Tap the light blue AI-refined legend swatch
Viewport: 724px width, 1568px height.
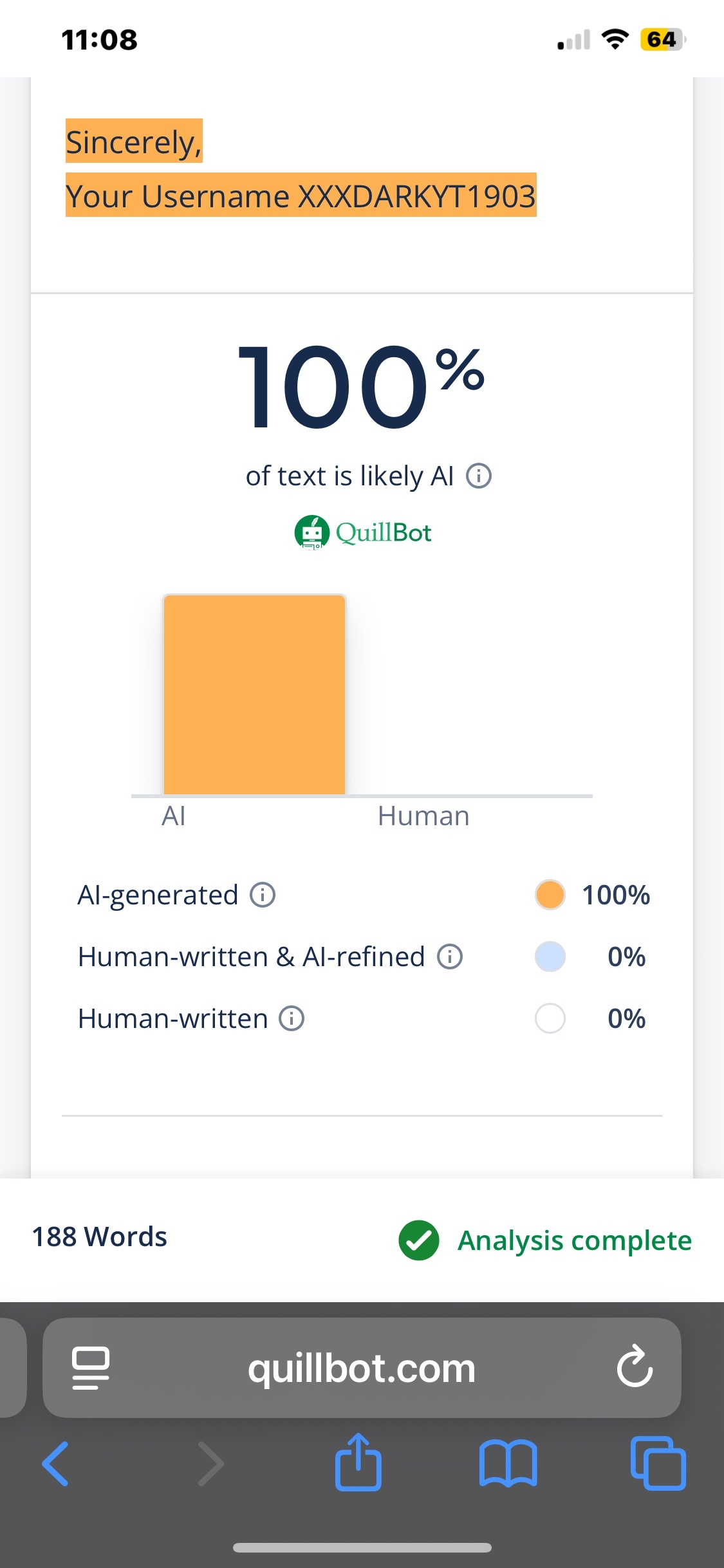pos(550,957)
